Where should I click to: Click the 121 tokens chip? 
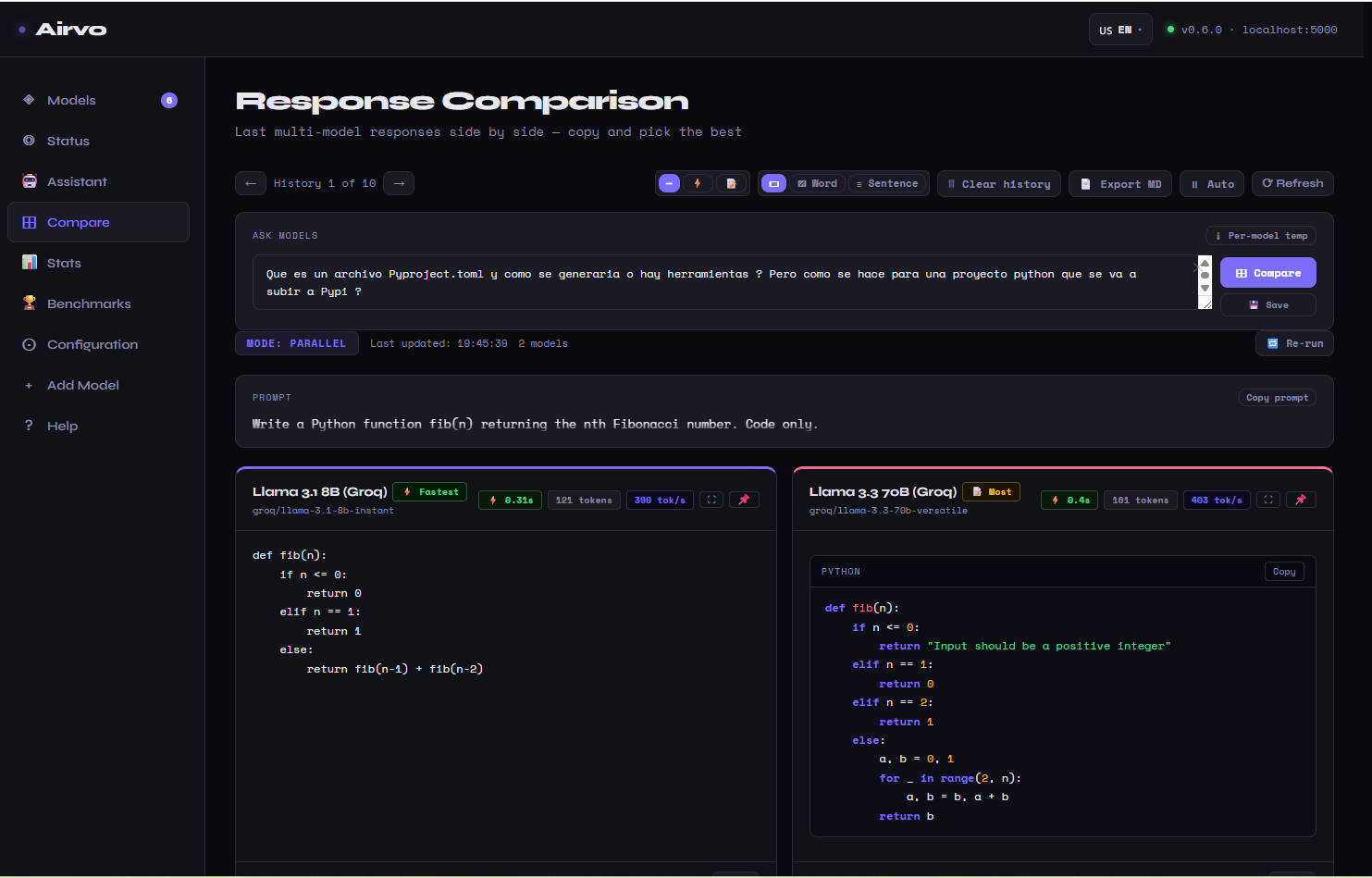click(x=584, y=500)
